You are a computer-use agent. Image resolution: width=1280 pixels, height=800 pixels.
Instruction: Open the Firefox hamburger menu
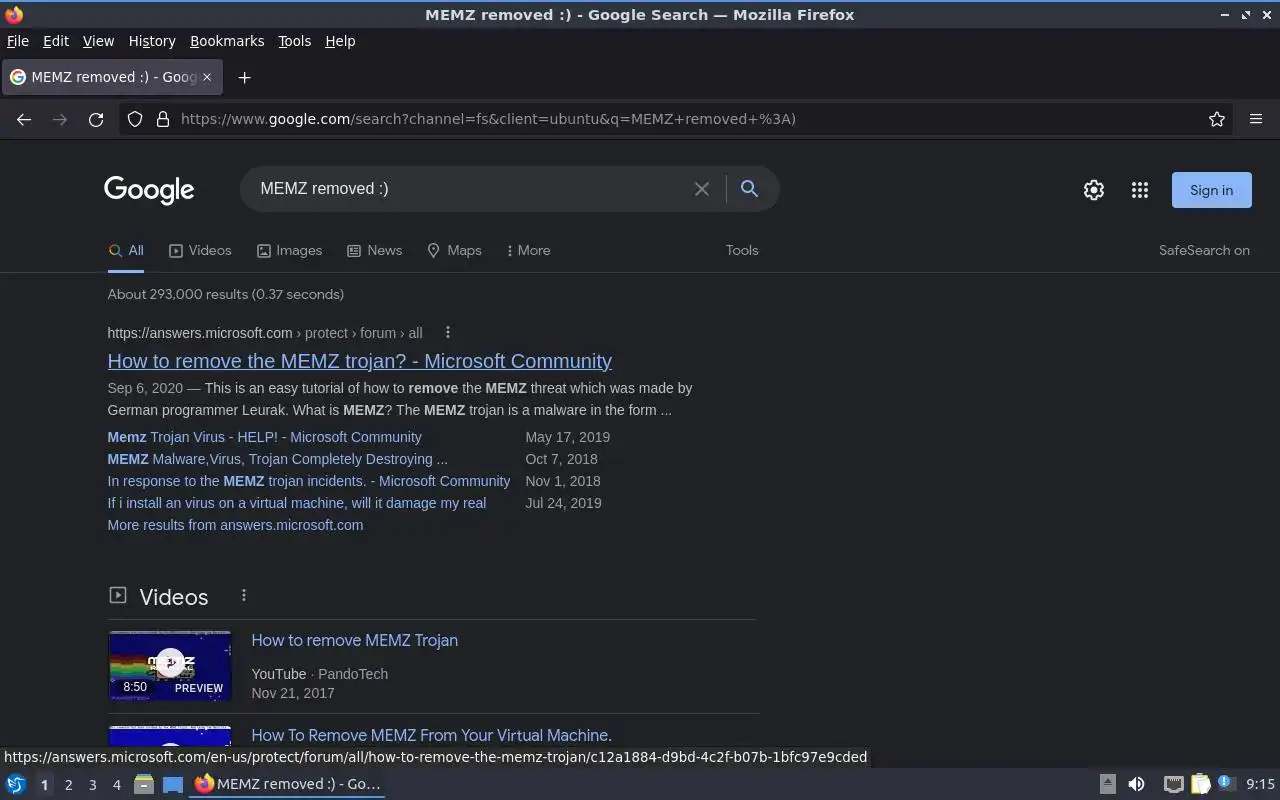click(1256, 119)
